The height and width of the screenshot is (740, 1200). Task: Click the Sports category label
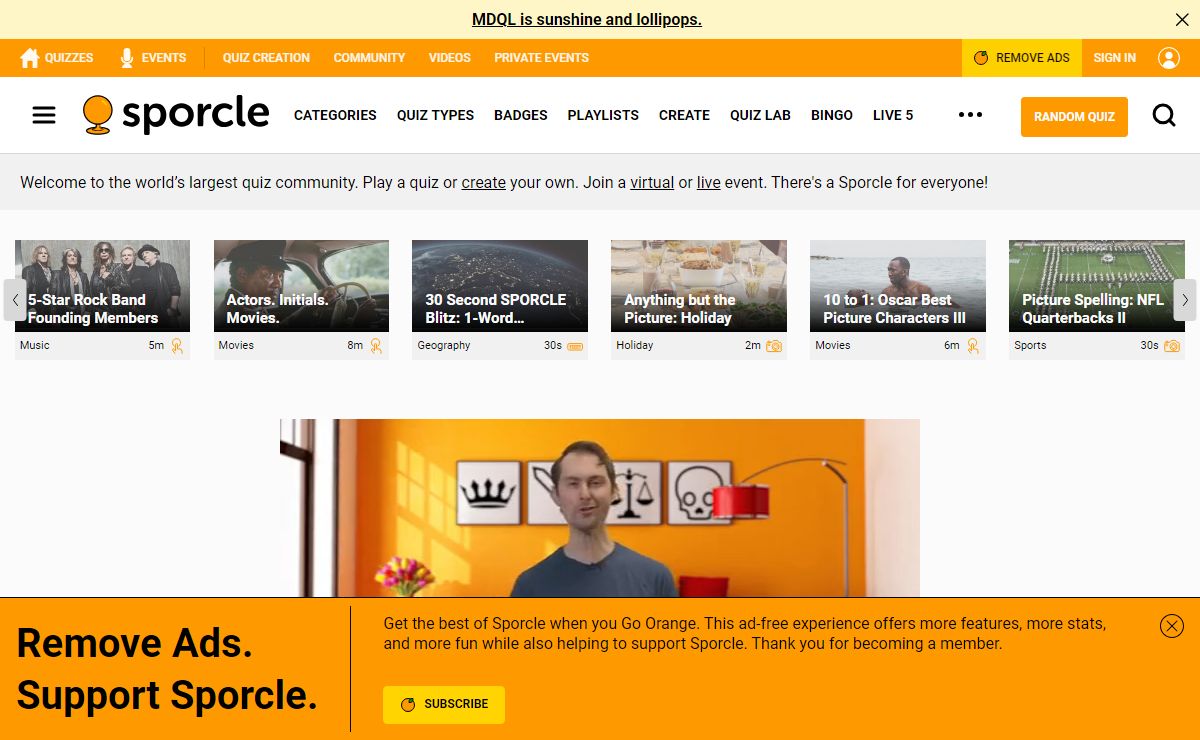1030,346
